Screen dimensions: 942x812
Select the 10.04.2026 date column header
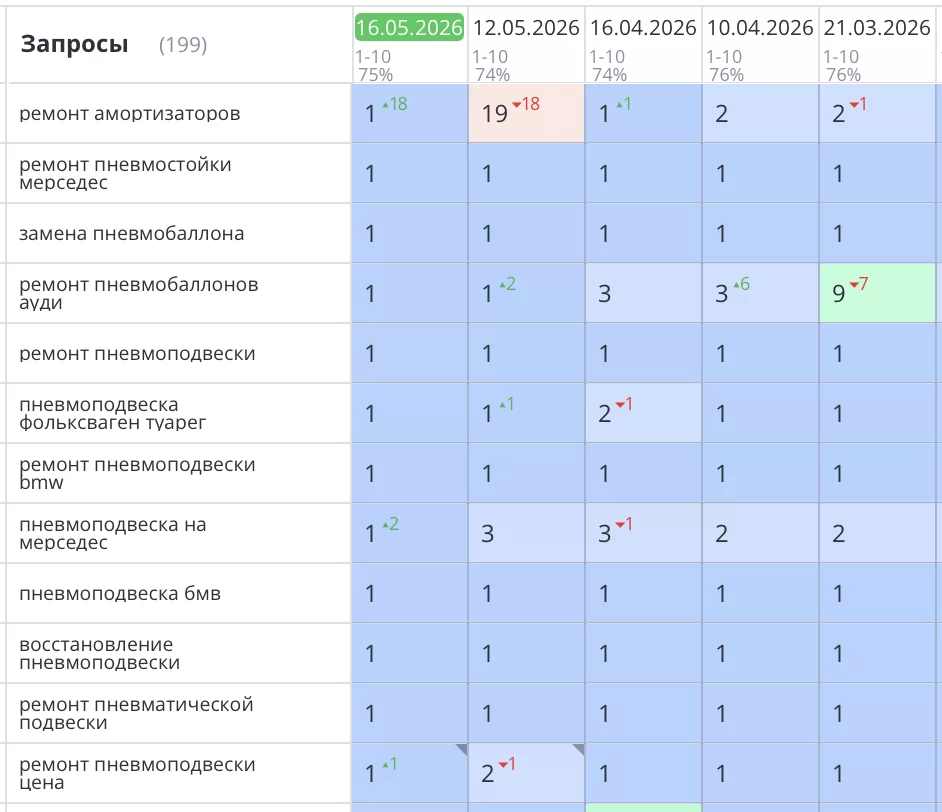click(760, 28)
